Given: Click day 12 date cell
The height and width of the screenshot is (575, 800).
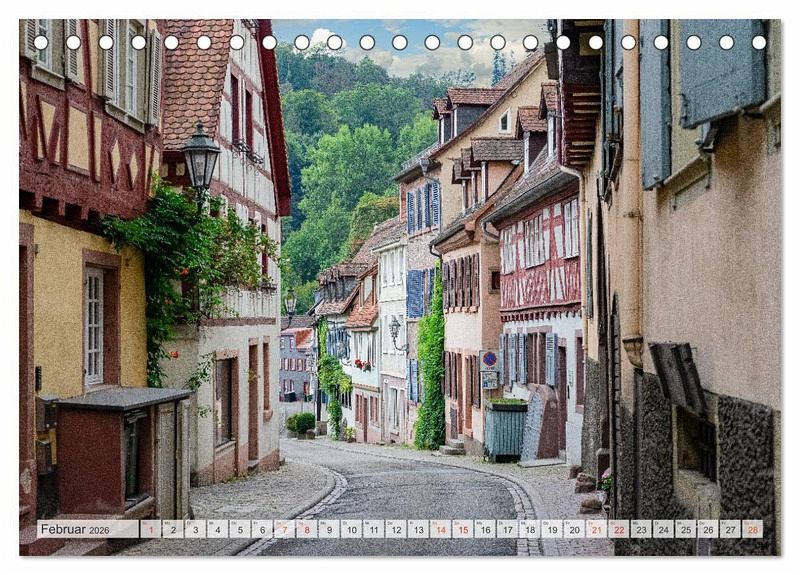Looking at the screenshot, I should 395,529.
